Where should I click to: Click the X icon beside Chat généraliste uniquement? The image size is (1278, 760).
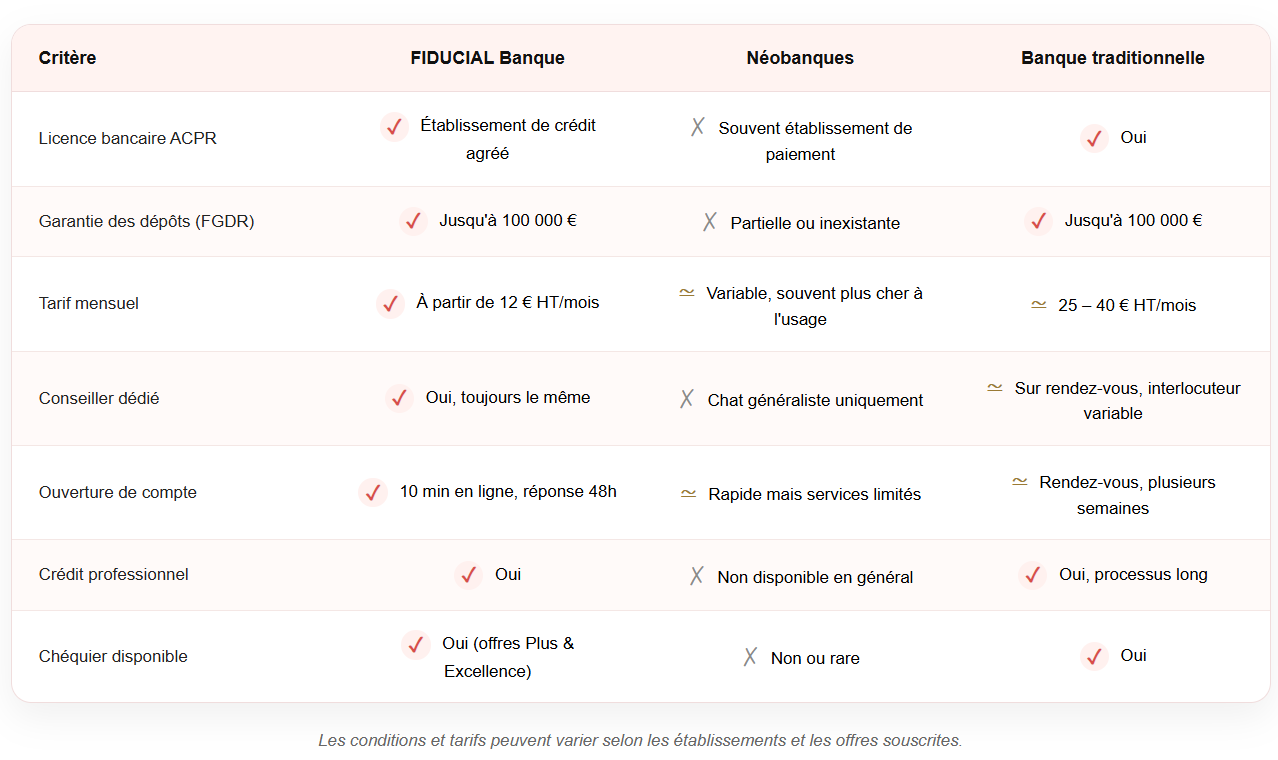[687, 399]
